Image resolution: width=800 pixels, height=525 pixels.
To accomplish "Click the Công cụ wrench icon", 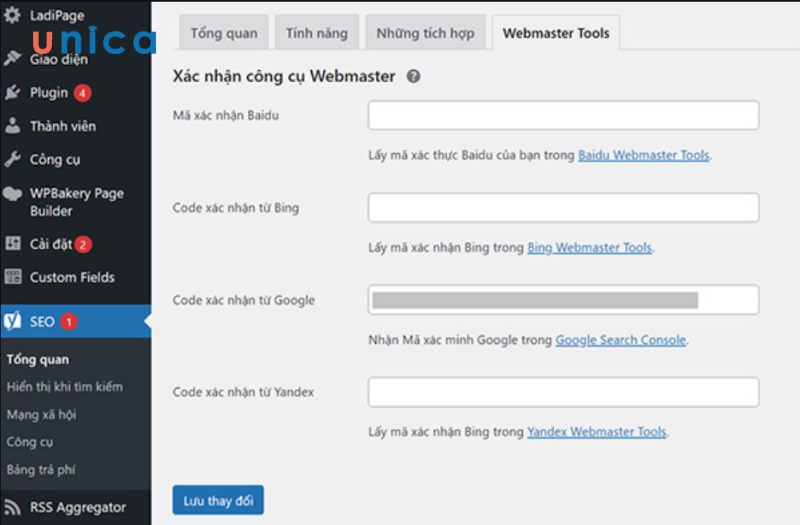I will (12, 159).
